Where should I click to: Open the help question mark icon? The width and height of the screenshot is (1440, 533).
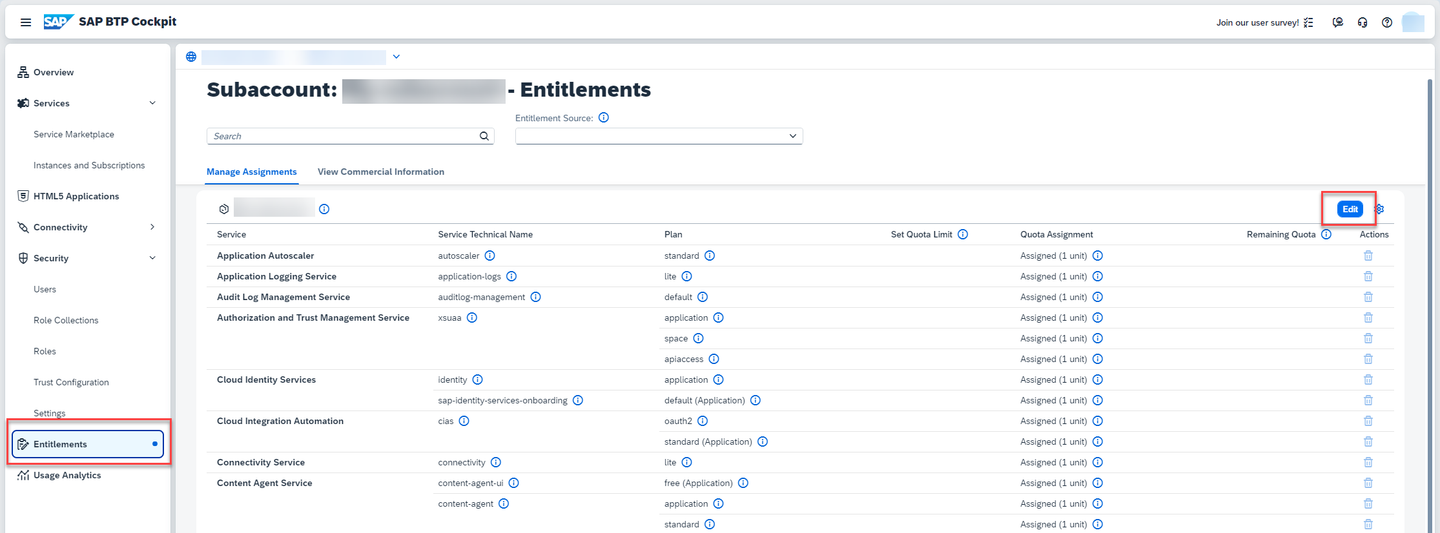pyautogui.click(x=1387, y=22)
